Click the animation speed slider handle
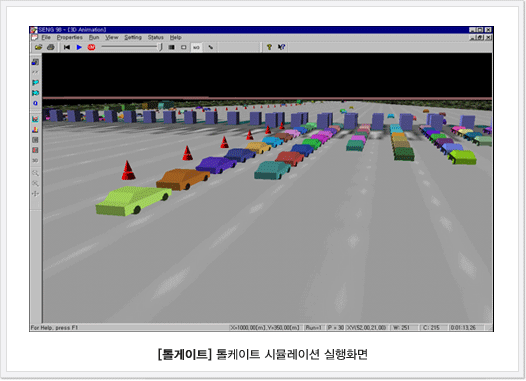This screenshot has height=381, width=526. tap(161, 47)
